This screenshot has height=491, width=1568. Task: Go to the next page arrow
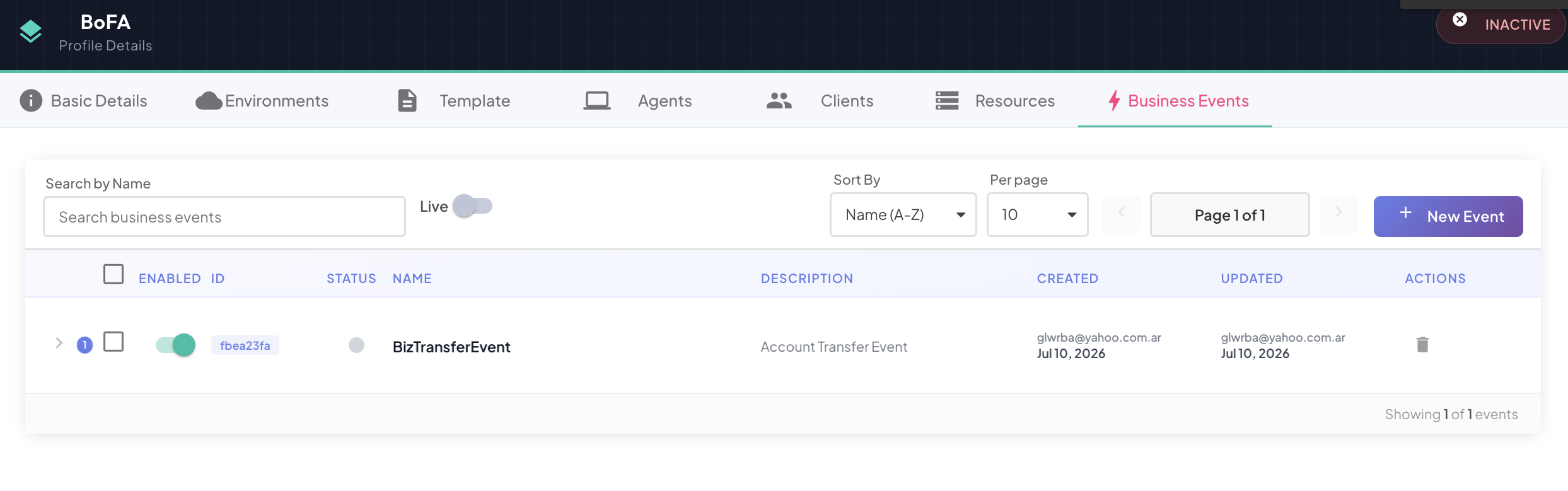pyautogui.click(x=1339, y=214)
